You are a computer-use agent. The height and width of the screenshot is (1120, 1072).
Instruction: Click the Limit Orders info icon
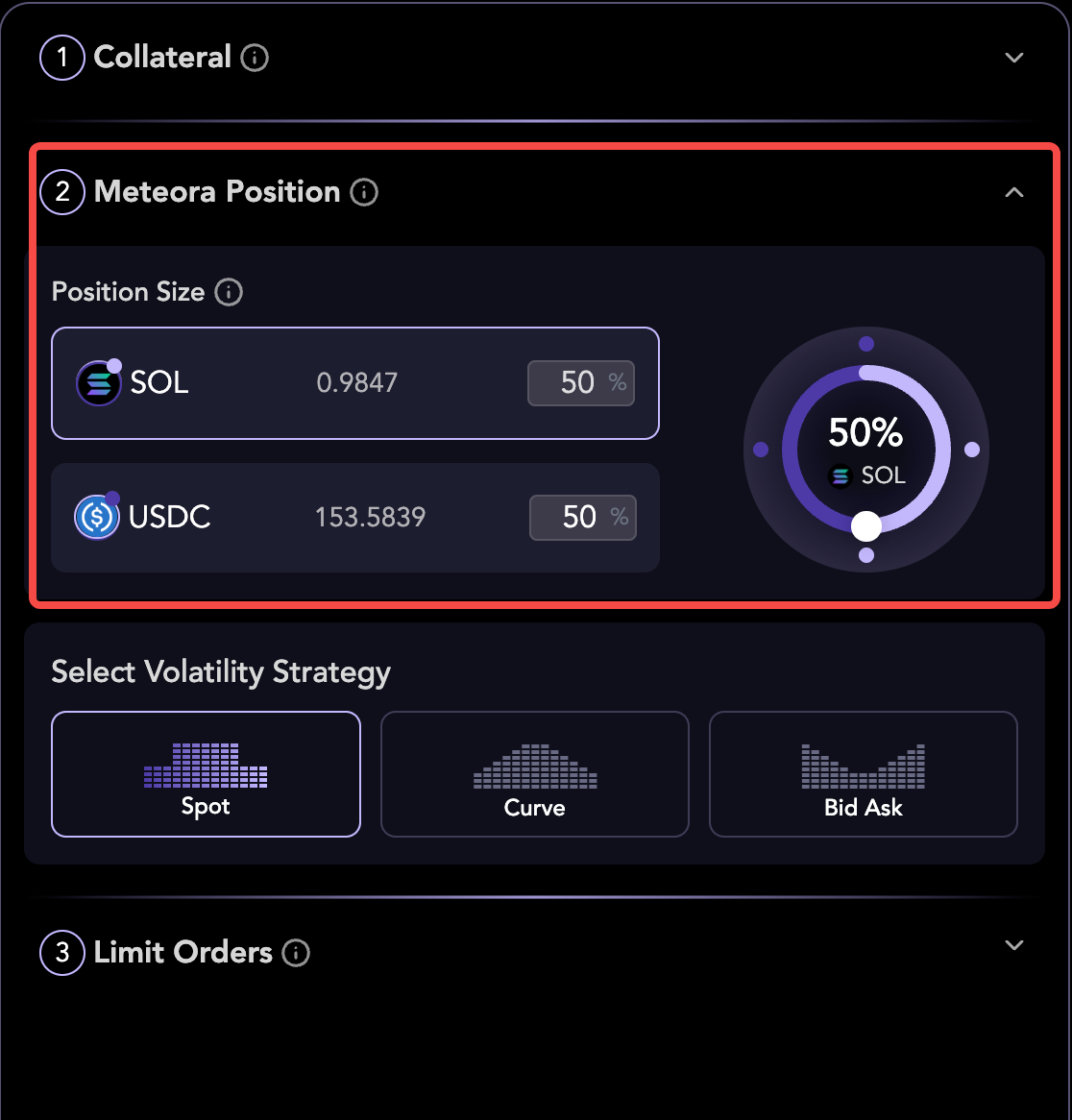point(296,953)
